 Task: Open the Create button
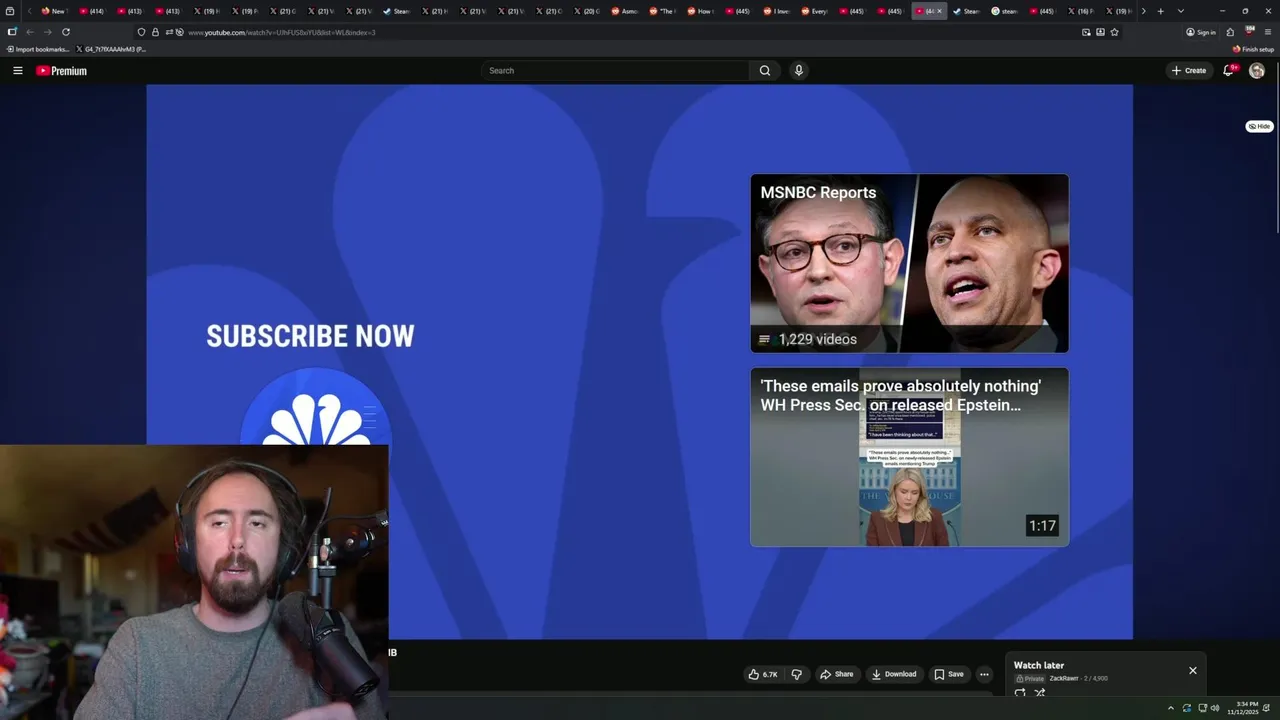point(1189,70)
